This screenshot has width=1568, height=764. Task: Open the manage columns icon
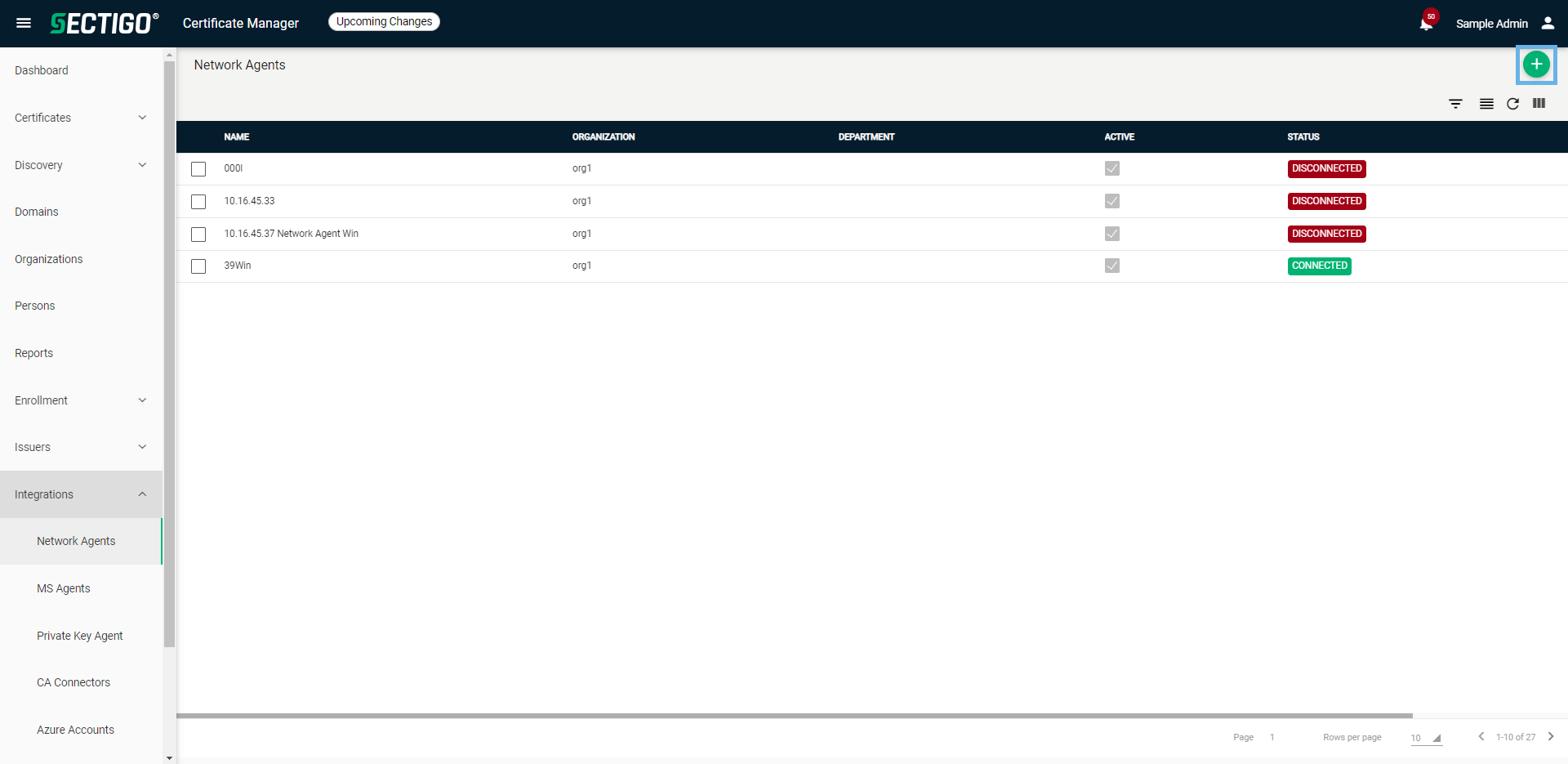pyautogui.click(x=1539, y=104)
